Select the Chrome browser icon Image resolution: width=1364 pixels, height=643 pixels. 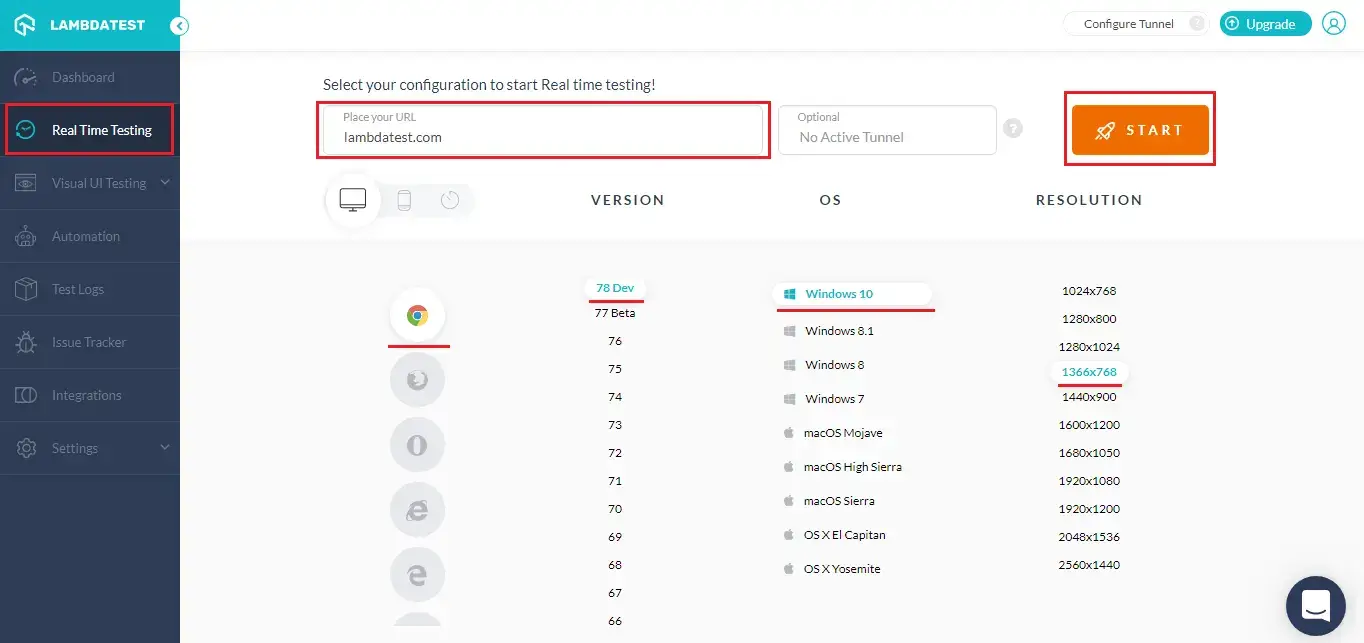(417, 316)
